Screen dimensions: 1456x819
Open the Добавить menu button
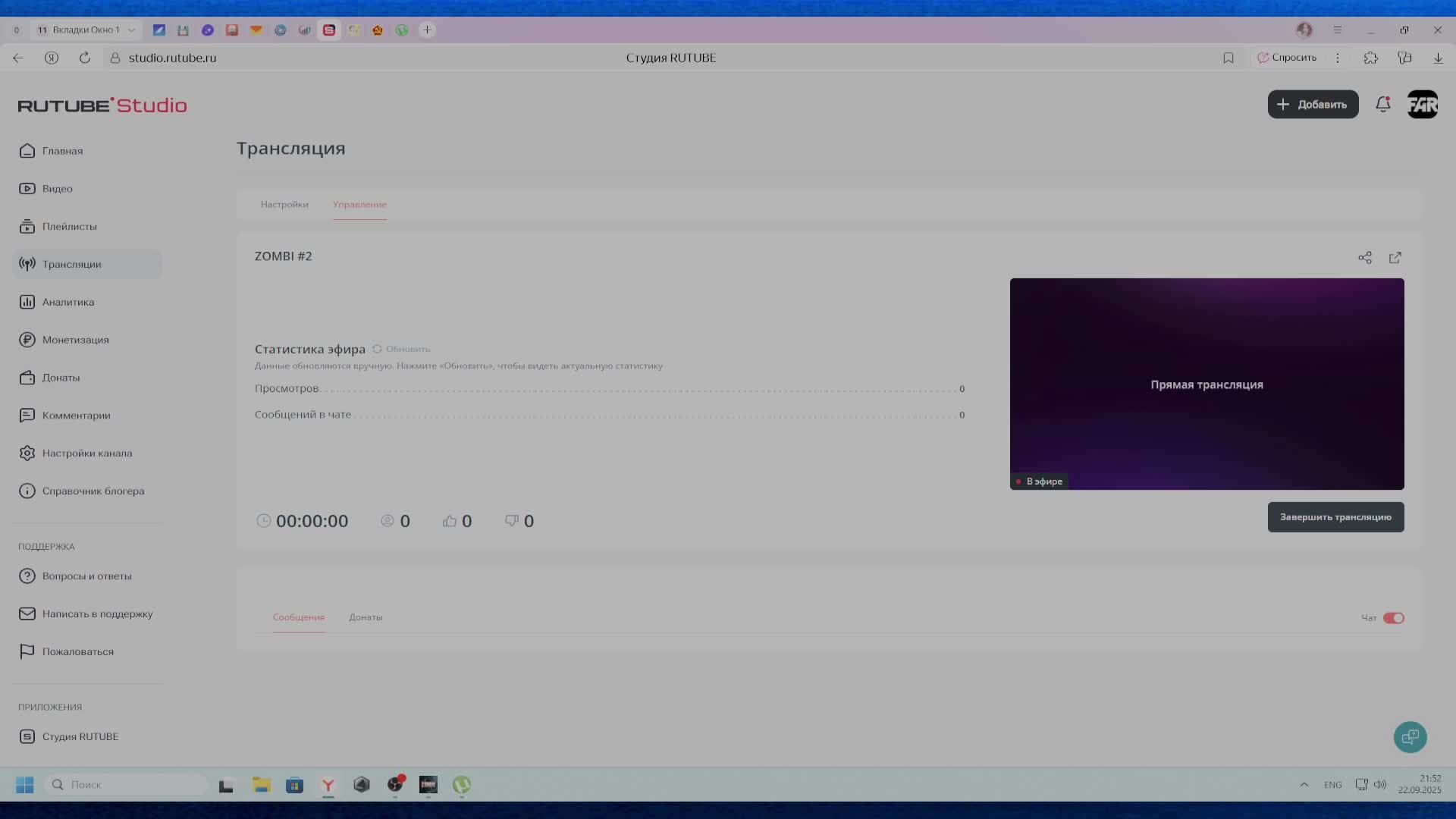pos(1313,105)
